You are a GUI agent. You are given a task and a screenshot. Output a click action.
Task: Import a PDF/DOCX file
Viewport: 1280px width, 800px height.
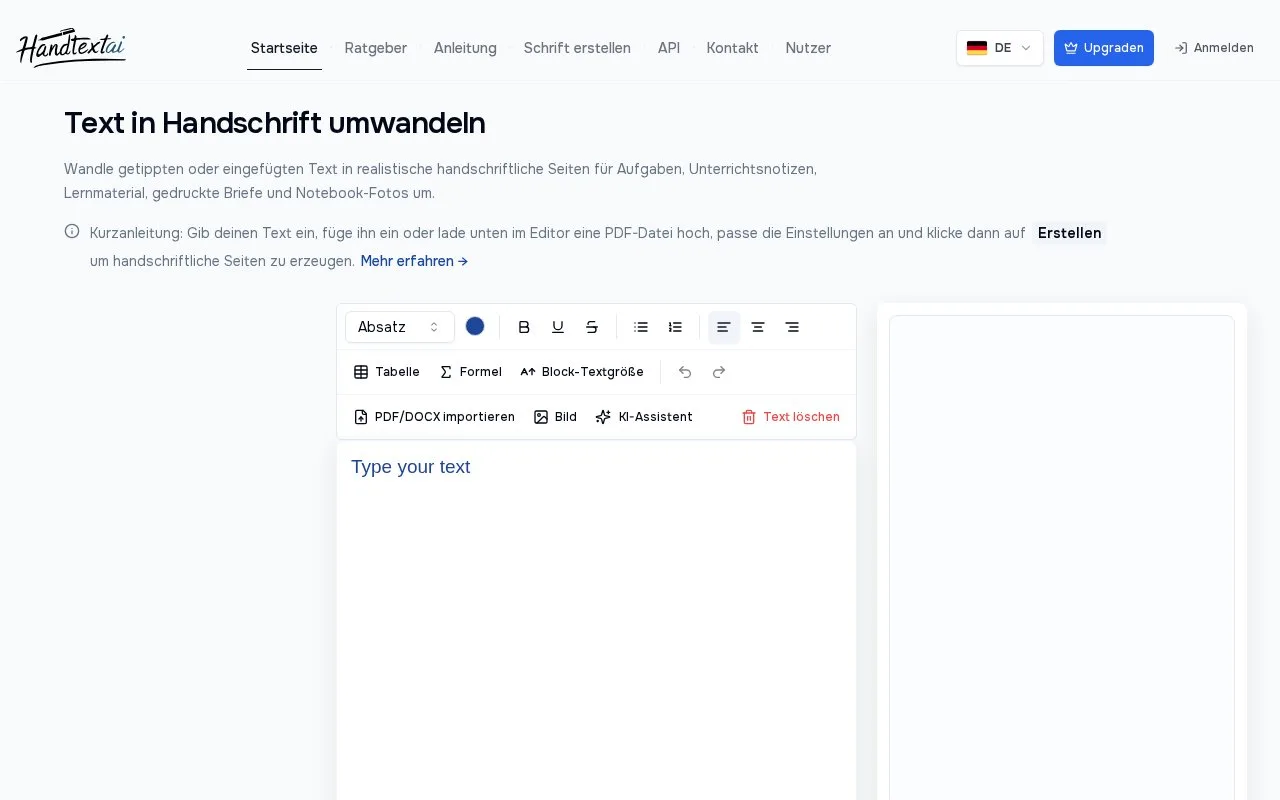(x=434, y=417)
